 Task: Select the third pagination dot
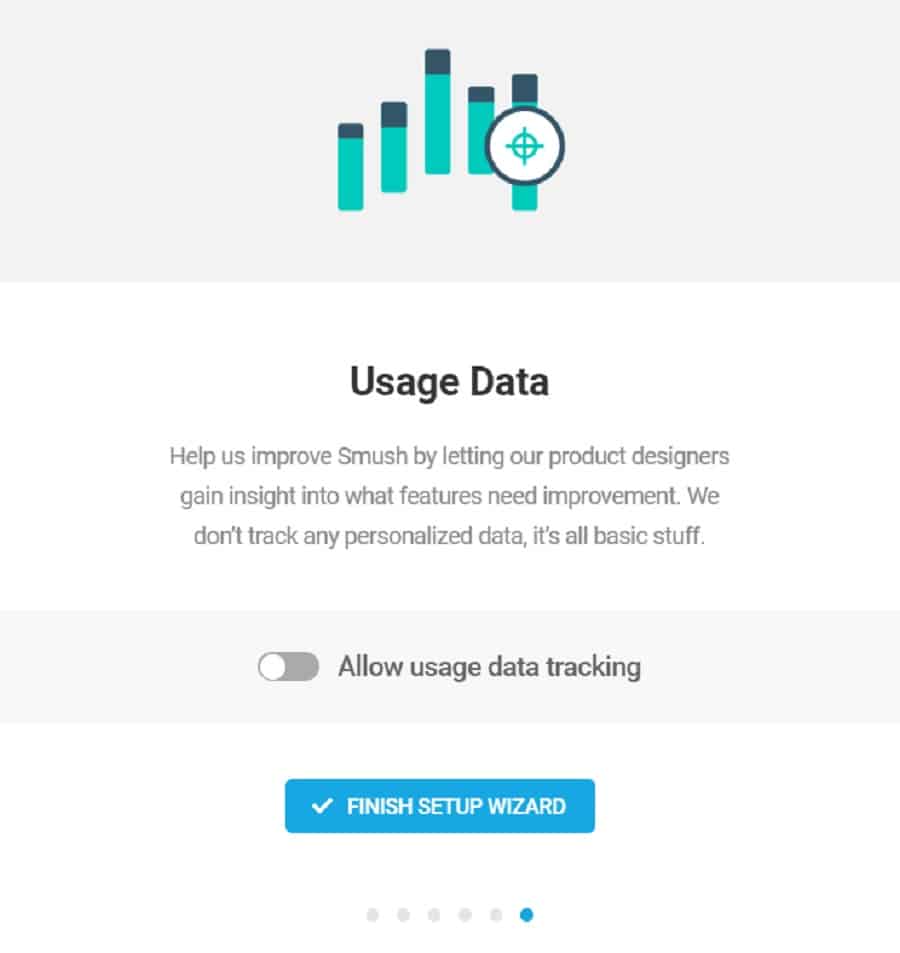click(x=434, y=915)
